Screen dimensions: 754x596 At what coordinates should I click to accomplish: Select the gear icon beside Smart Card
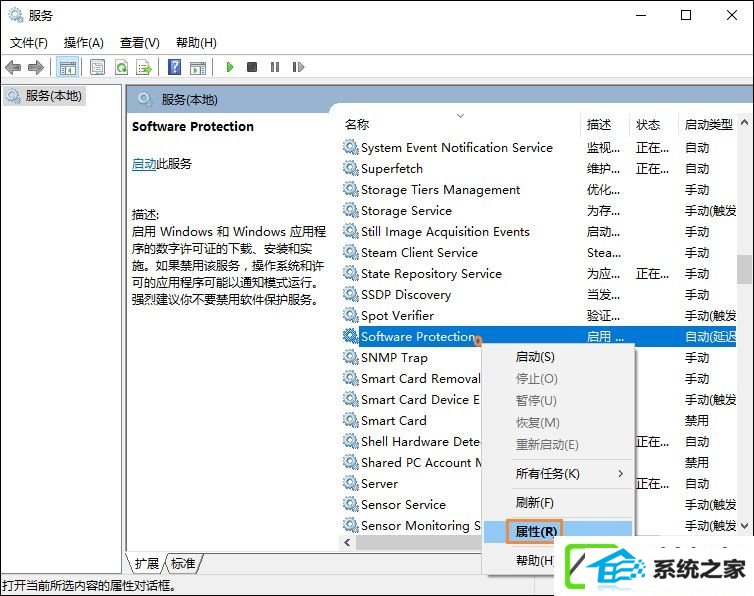tap(351, 420)
